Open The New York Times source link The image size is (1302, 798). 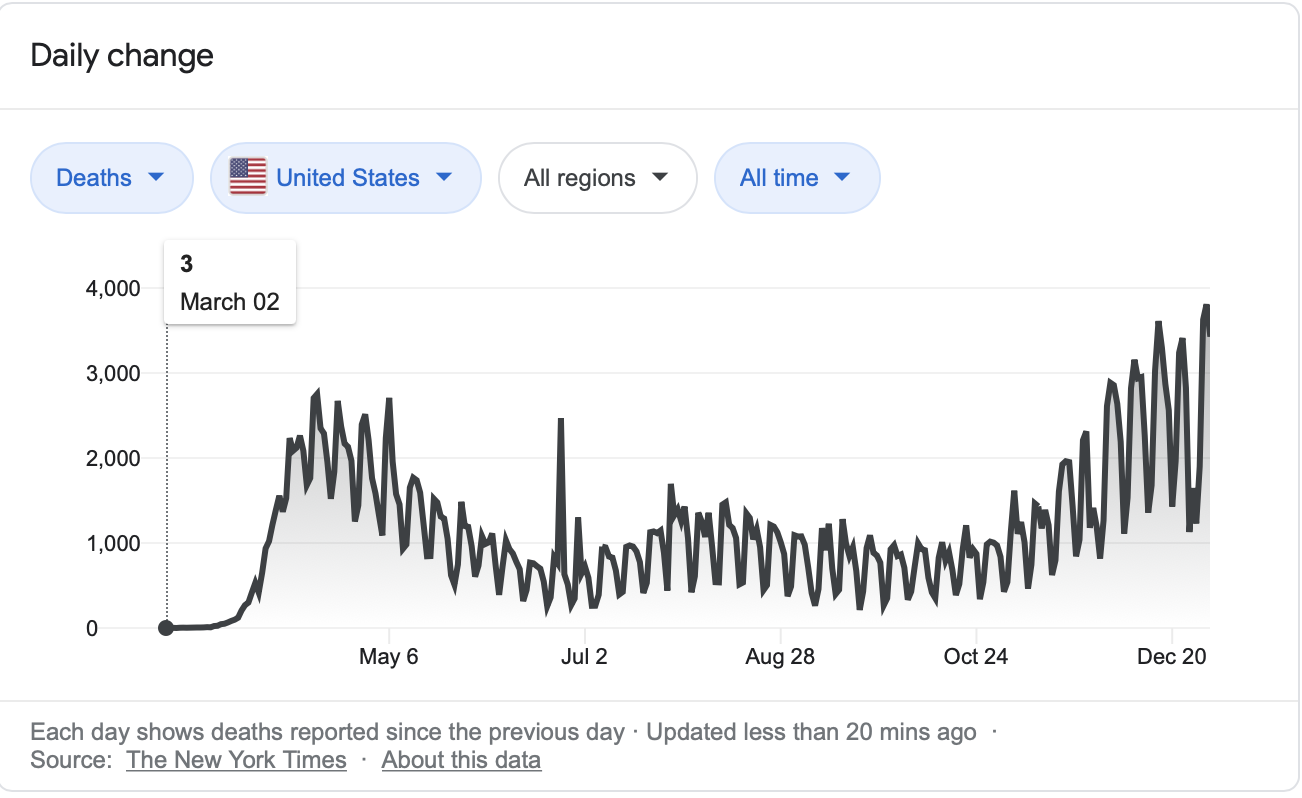point(236,760)
